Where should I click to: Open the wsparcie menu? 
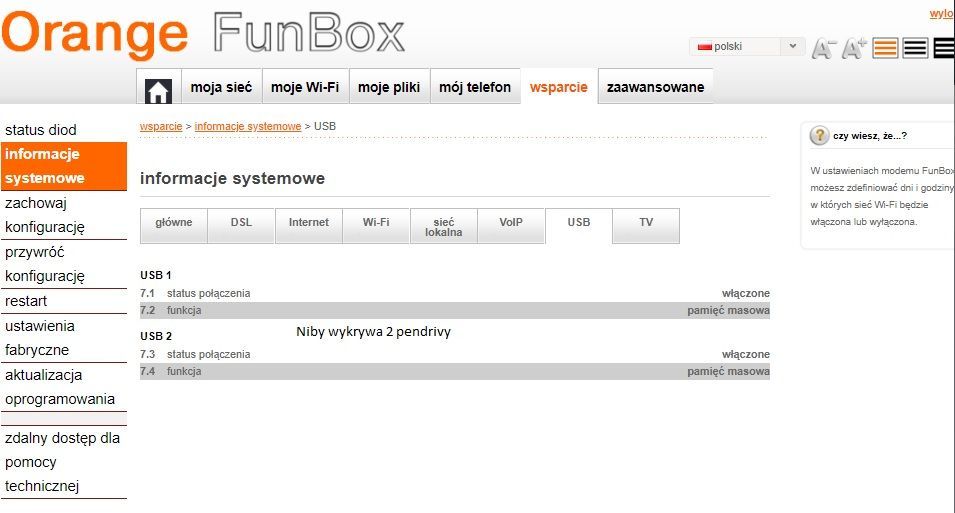(559, 87)
